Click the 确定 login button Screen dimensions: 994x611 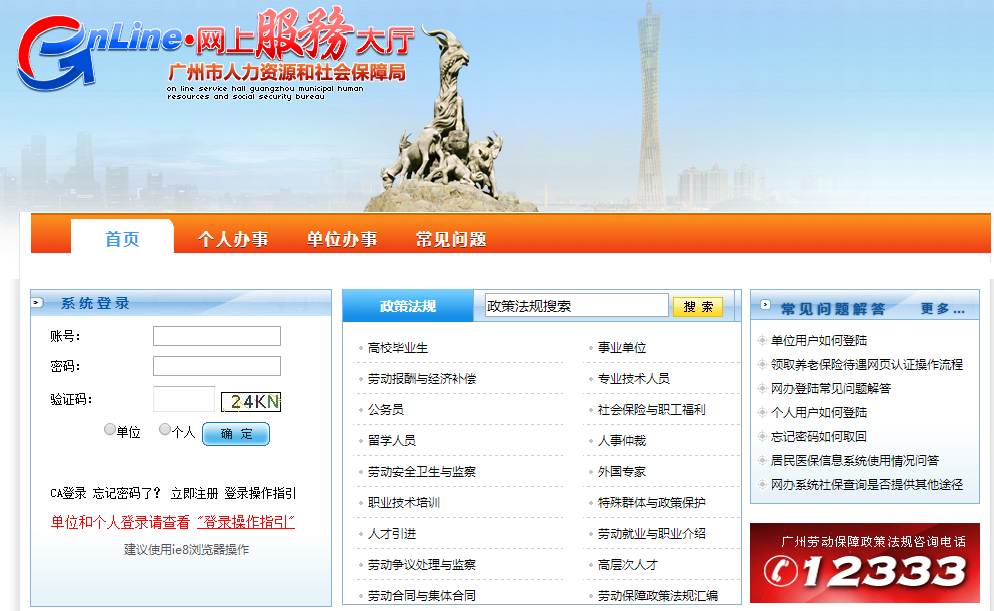pyautogui.click(x=236, y=434)
